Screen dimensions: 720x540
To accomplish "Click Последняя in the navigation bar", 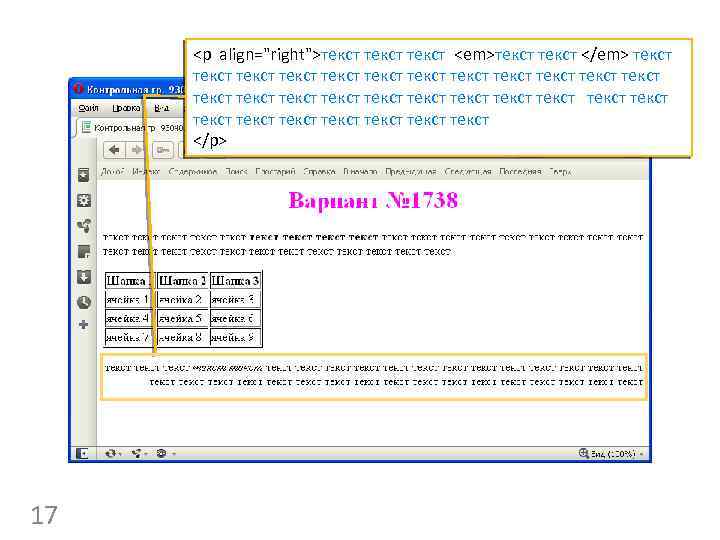I will (520, 171).
